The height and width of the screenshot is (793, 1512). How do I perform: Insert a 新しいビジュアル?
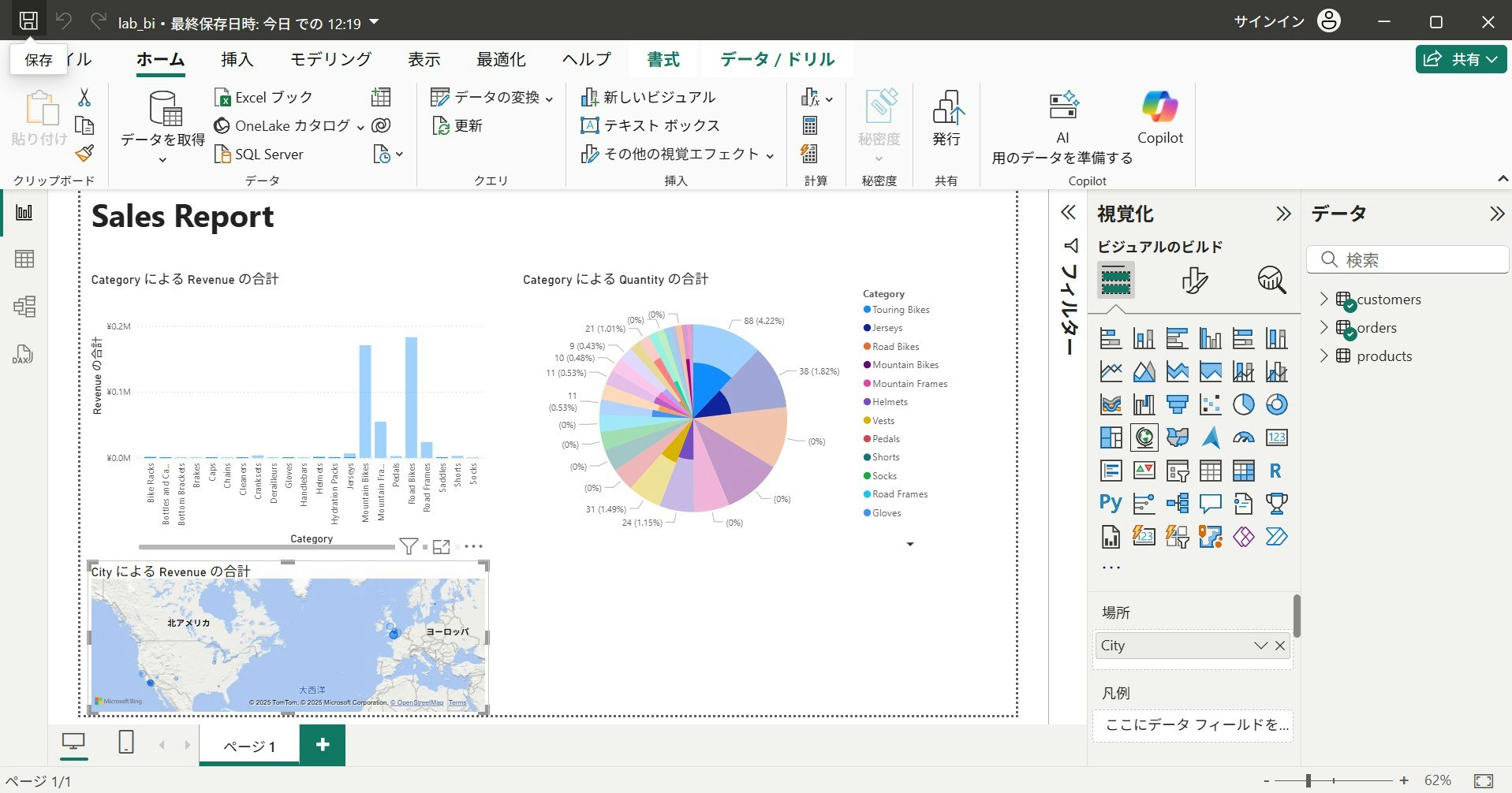tap(648, 97)
